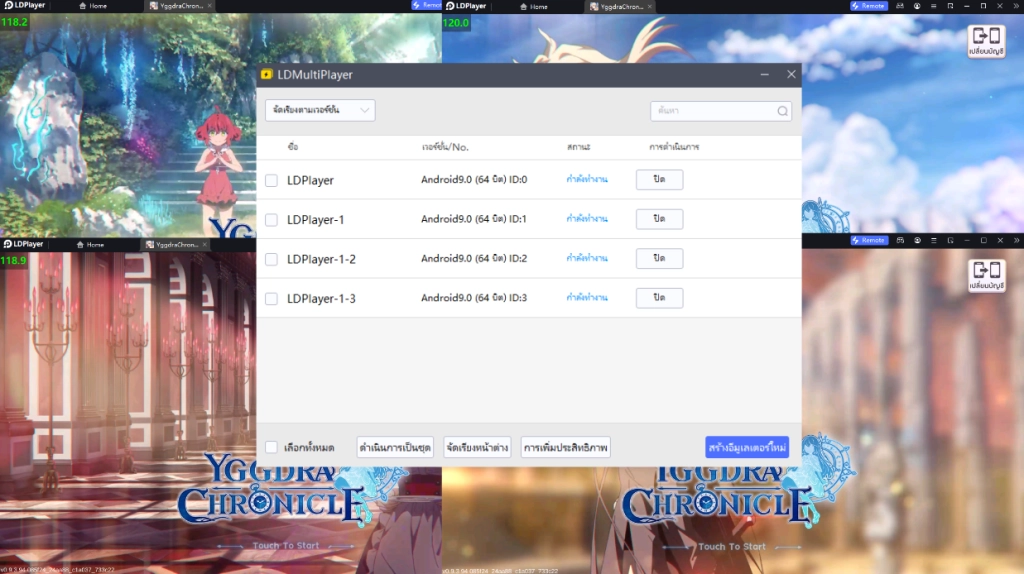
Task: Click the การดำเนินการ column header
Action: coord(674,147)
